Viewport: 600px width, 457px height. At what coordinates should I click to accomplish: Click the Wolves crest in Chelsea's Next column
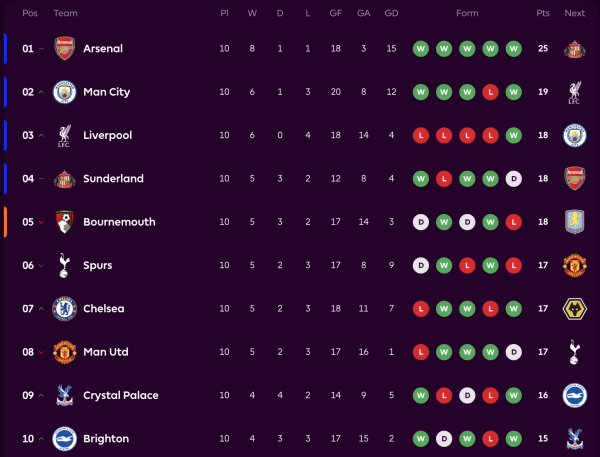tap(574, 309)
